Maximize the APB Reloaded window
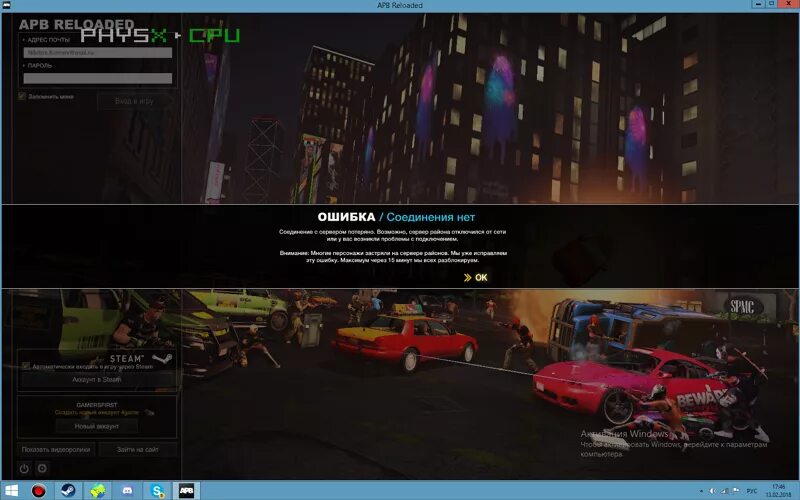 (771, 4)
